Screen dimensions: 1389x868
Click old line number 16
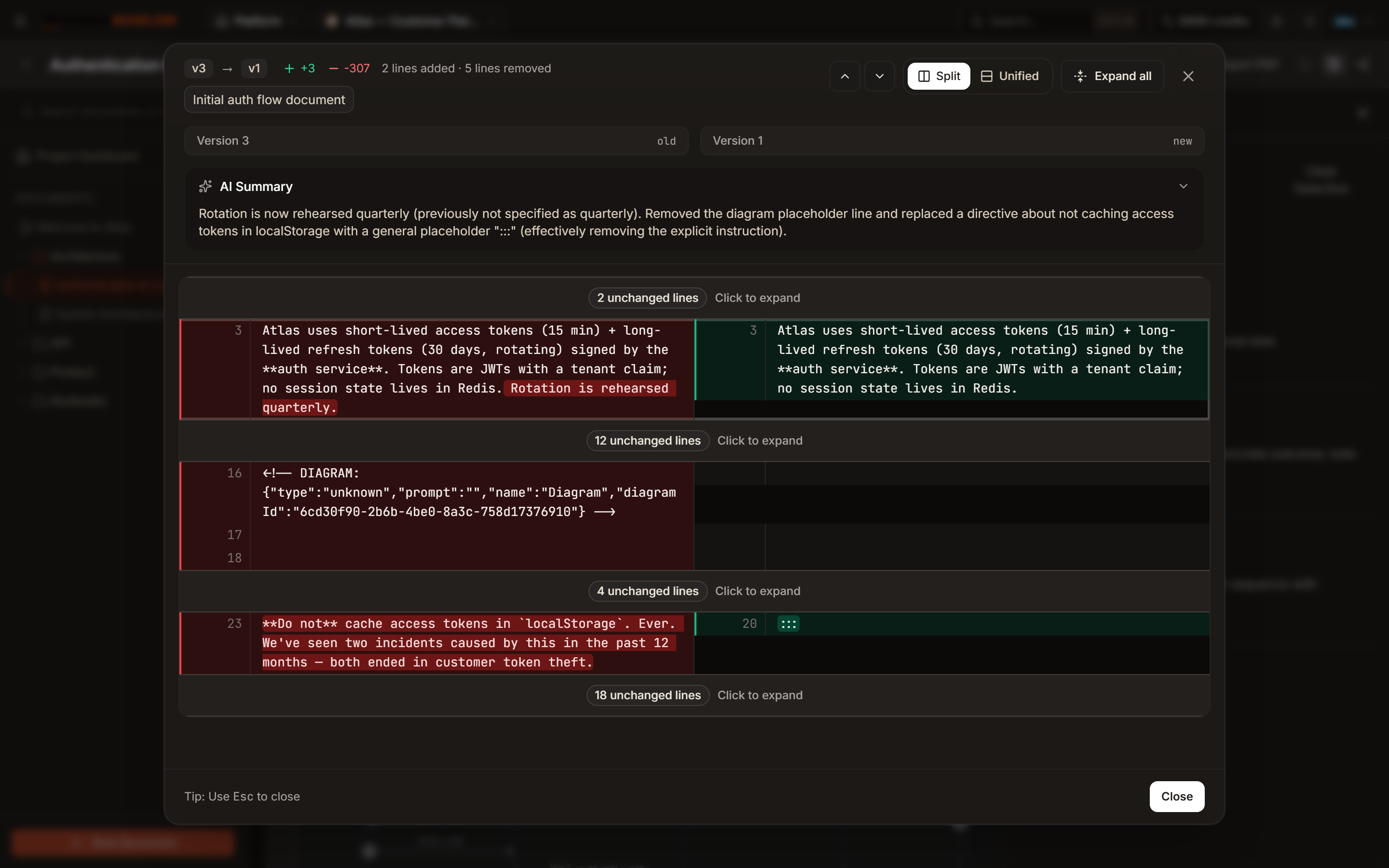[x=234, y=473]
